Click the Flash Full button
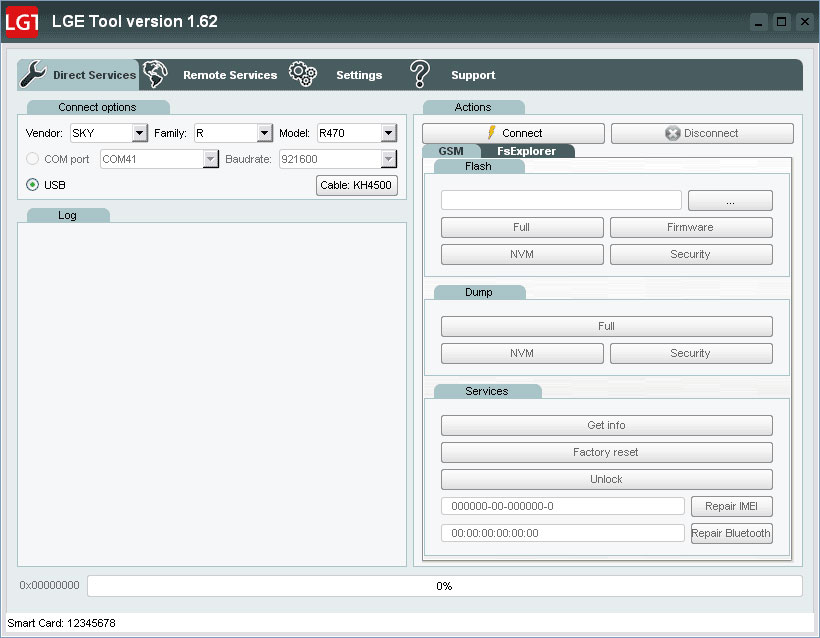 coord(522,227)
